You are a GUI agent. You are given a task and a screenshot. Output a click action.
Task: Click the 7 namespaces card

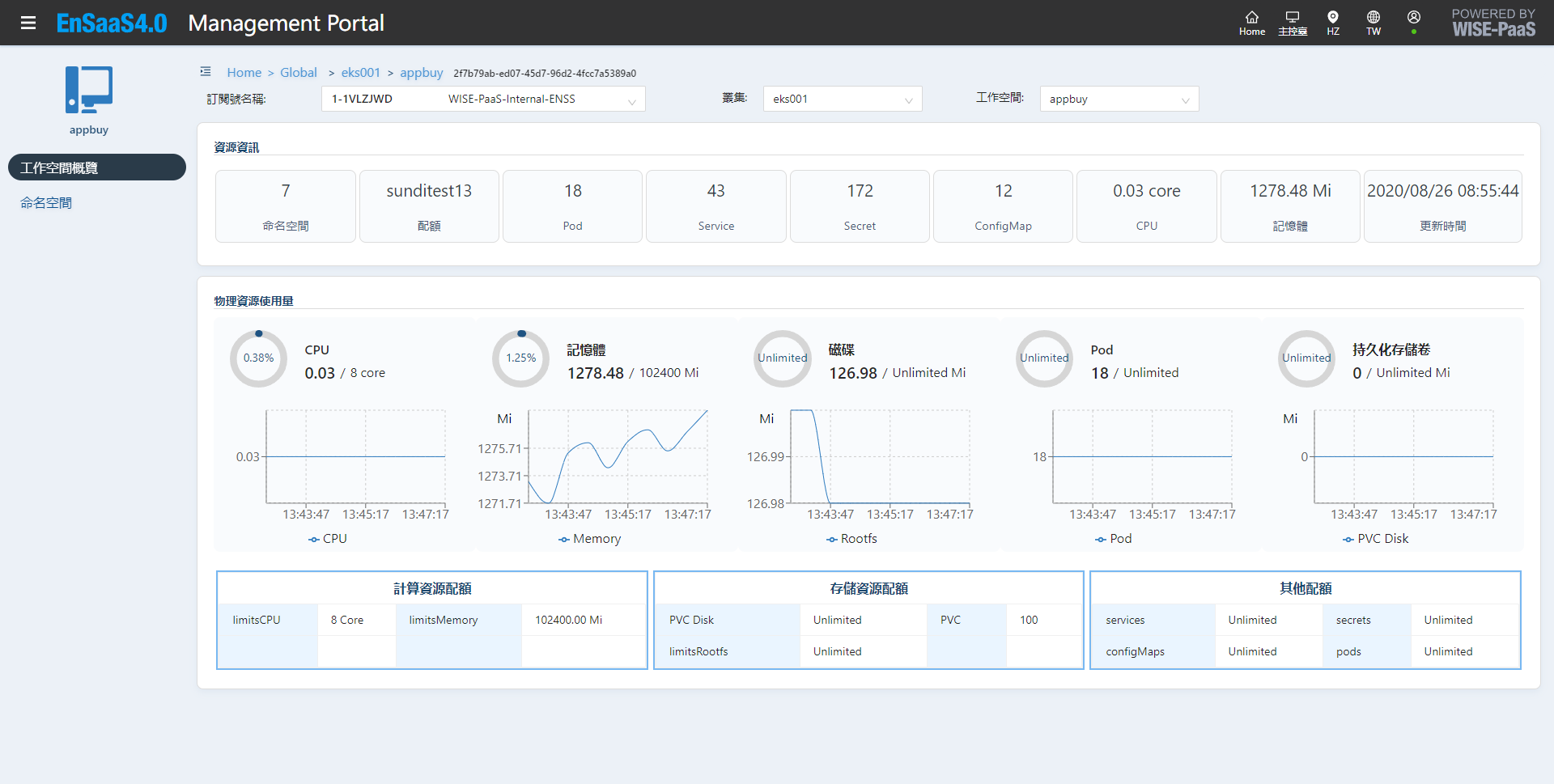click(x=286, y=206)
